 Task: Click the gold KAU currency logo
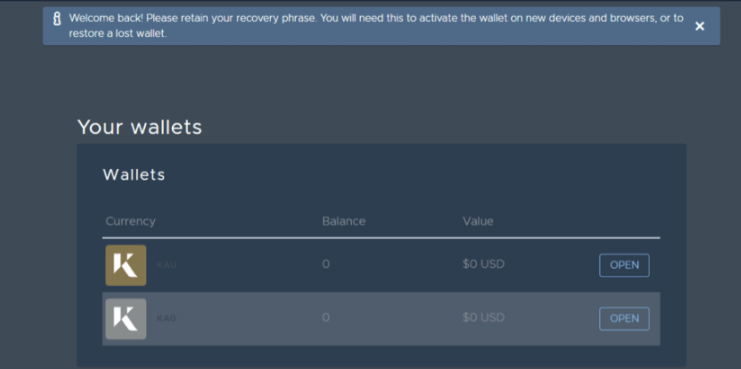[x=126, y=265]
